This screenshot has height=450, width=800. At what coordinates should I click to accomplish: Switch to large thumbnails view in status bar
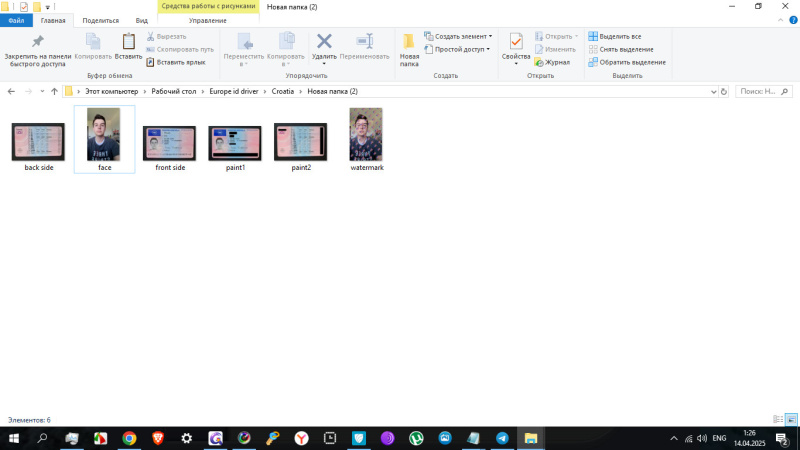tap(791, 419)
